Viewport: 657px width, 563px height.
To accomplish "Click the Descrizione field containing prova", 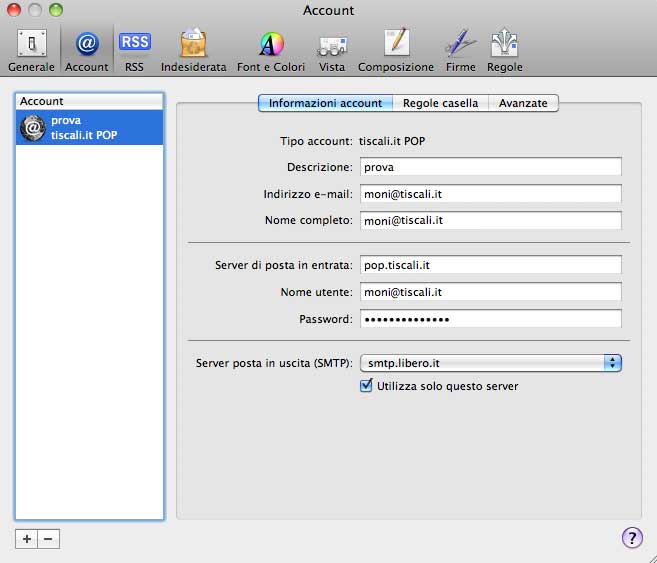I will tap(491, 167).
